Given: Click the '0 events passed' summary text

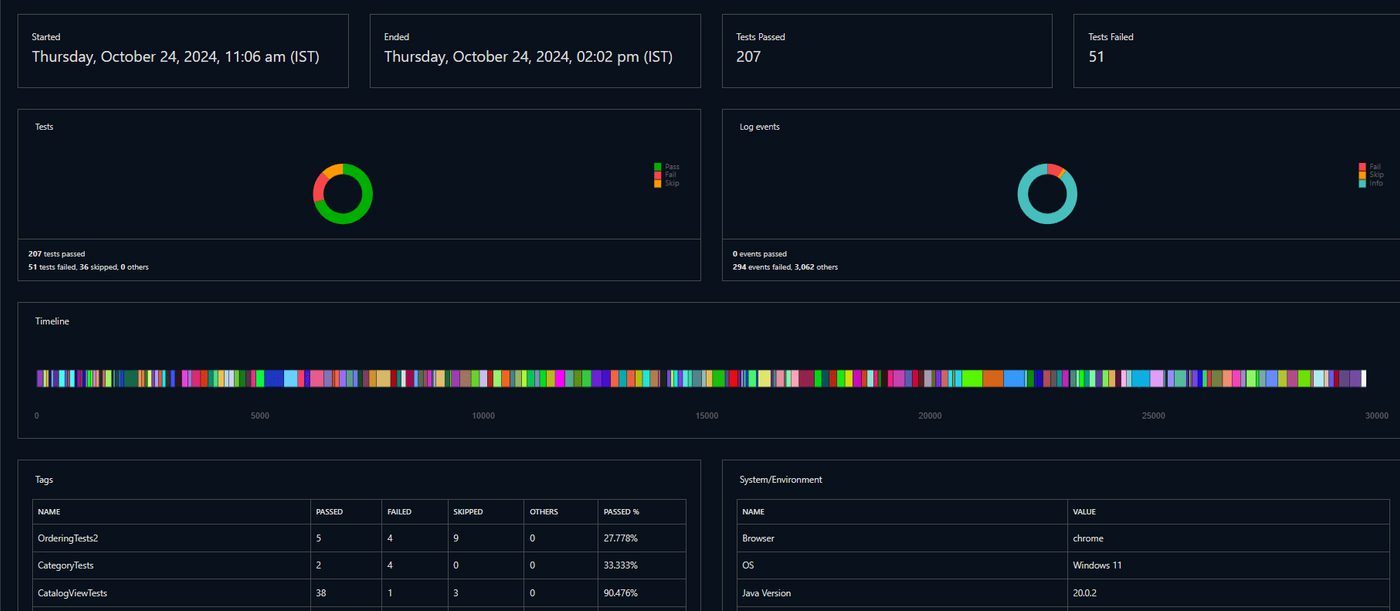Looking at the screenshot, I should point(760,254).
